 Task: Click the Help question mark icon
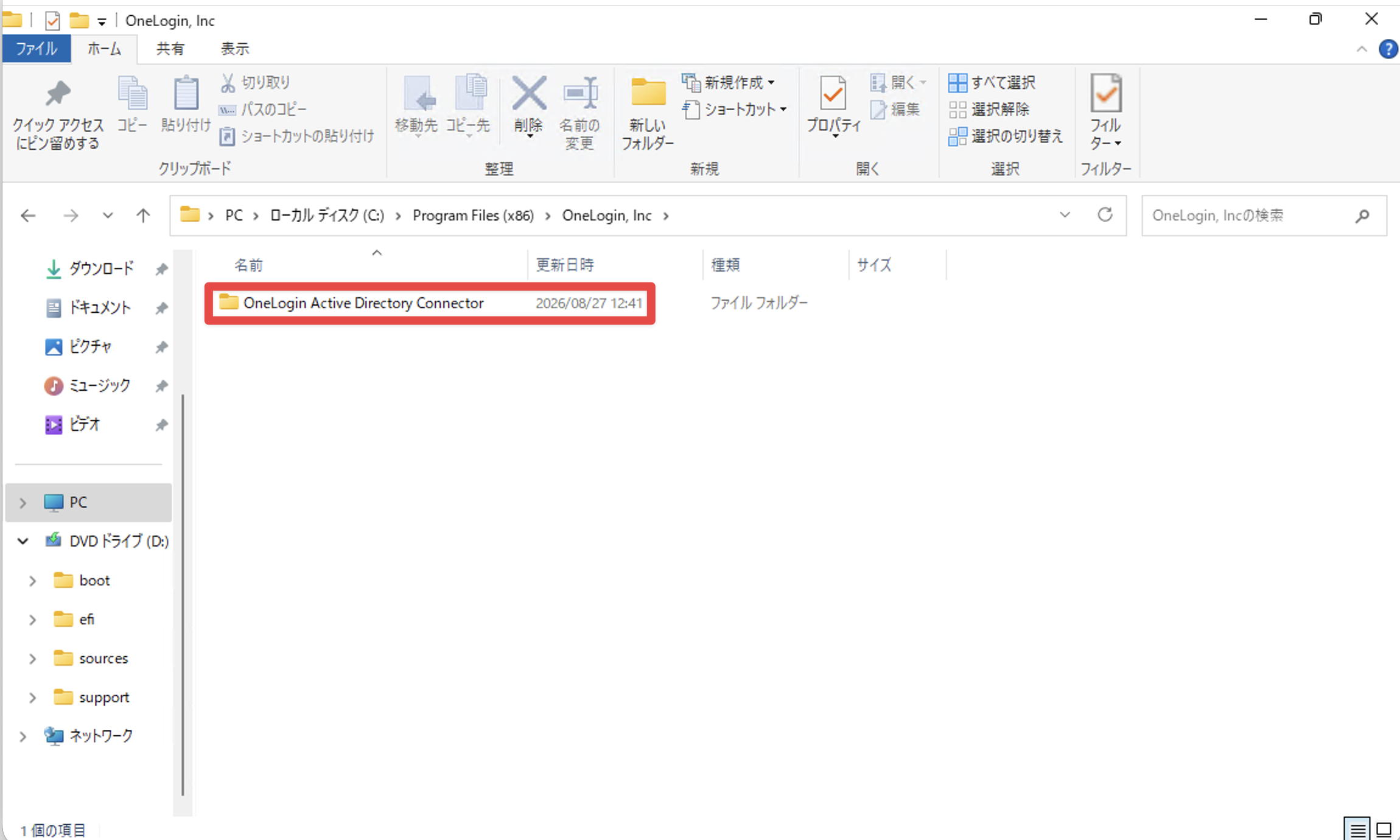point(1388,49)
